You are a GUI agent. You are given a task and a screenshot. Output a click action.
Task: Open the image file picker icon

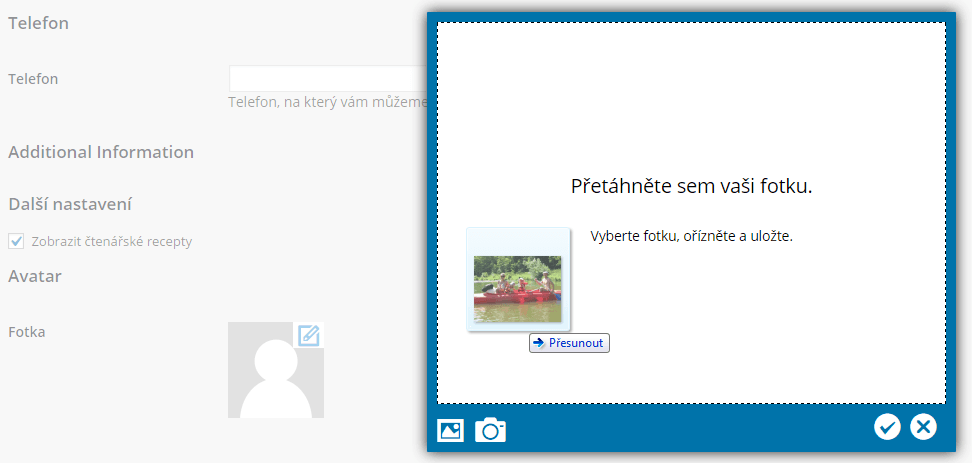pyautogui.click(x=451, y=430)
